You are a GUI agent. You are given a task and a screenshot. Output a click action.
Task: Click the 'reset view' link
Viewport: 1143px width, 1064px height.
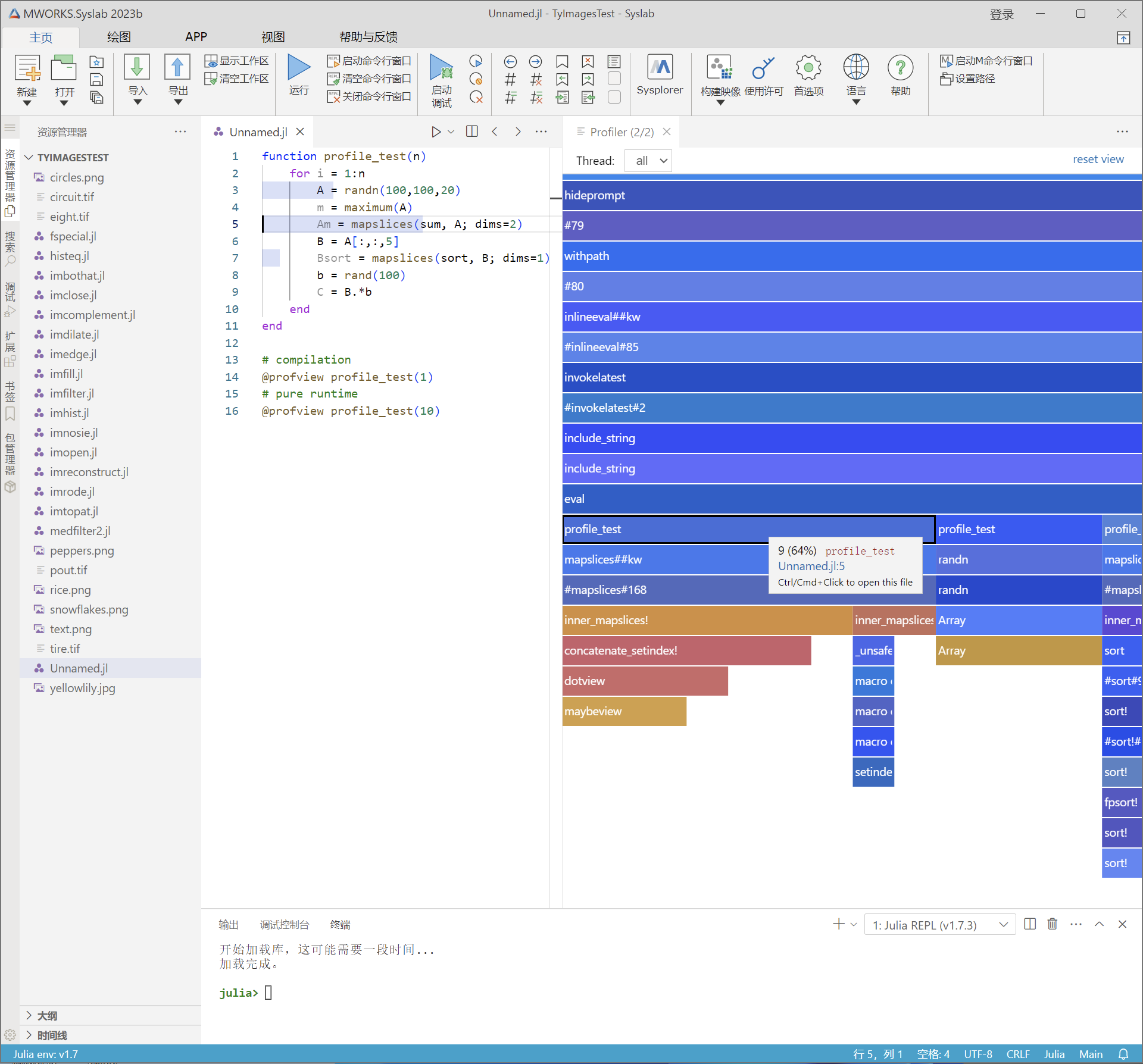(1098, 159)
